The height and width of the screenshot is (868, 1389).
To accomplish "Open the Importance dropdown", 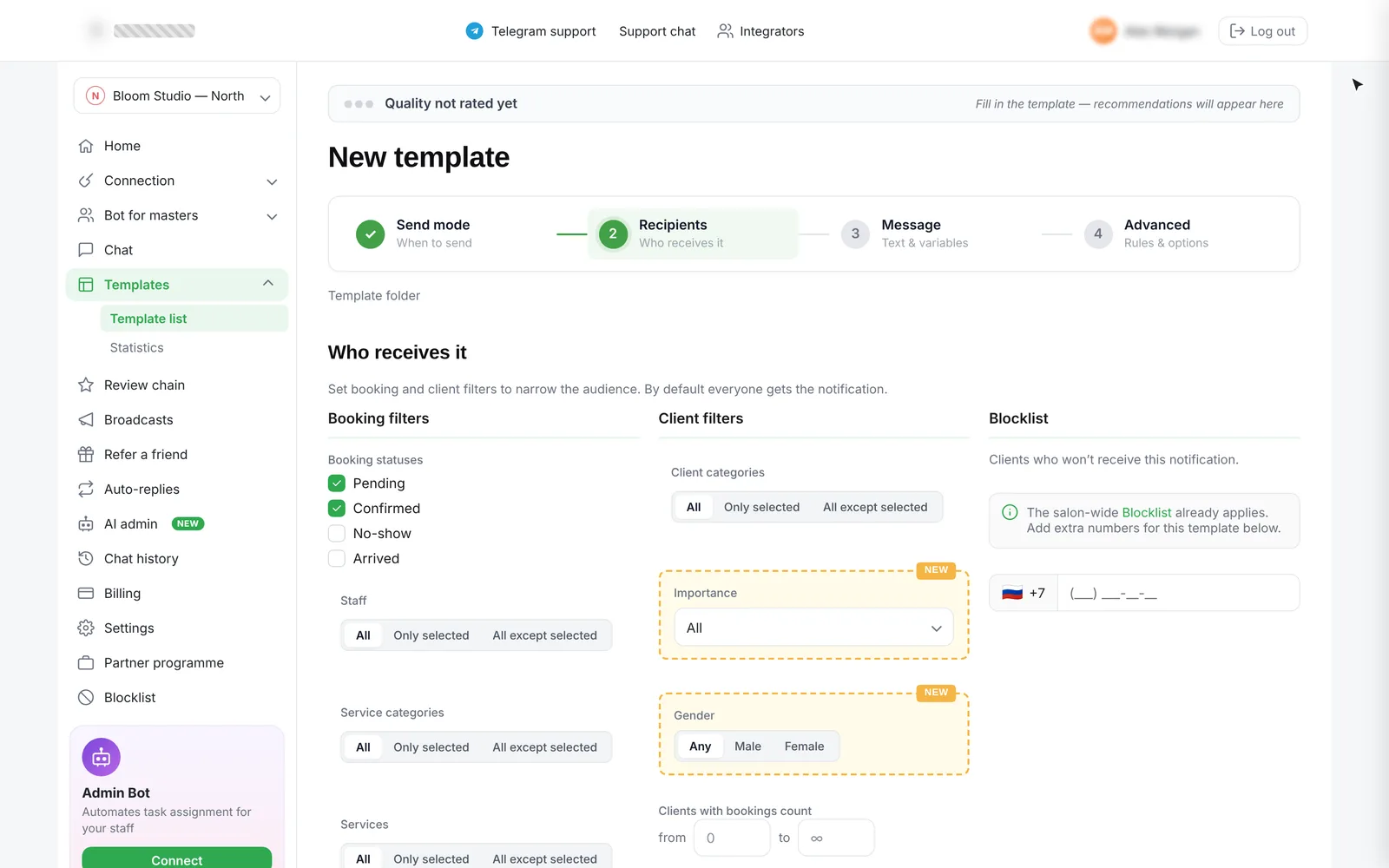I will tap(813, 628).
